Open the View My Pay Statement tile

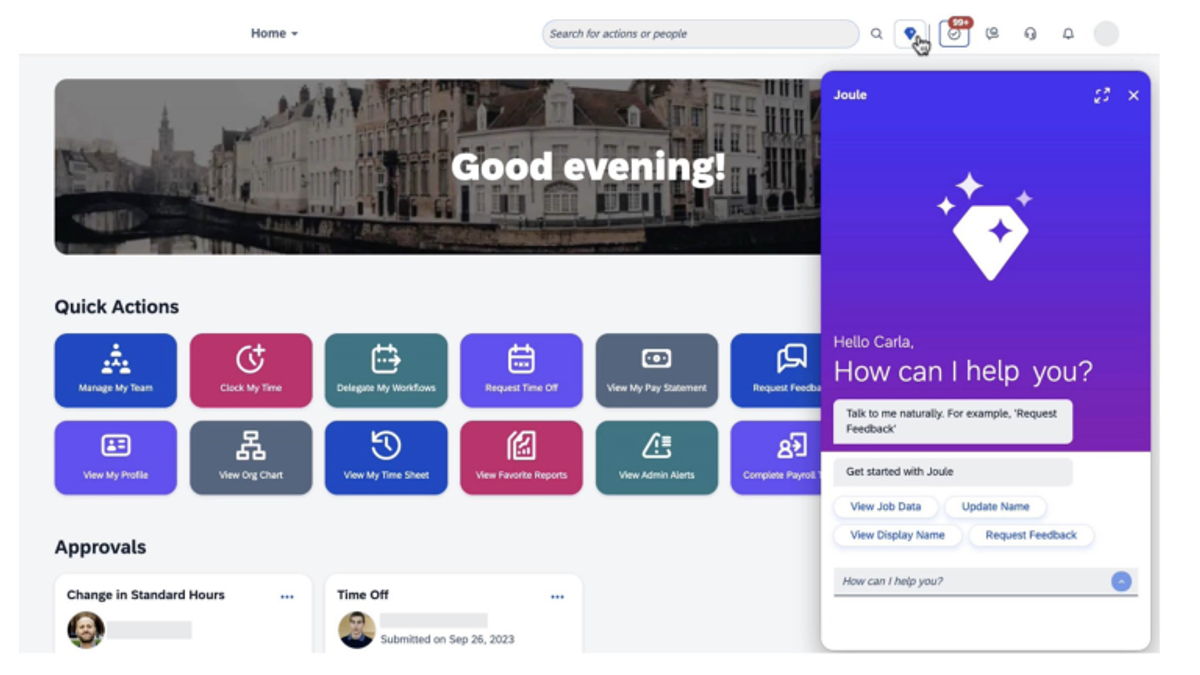(657, 370)
